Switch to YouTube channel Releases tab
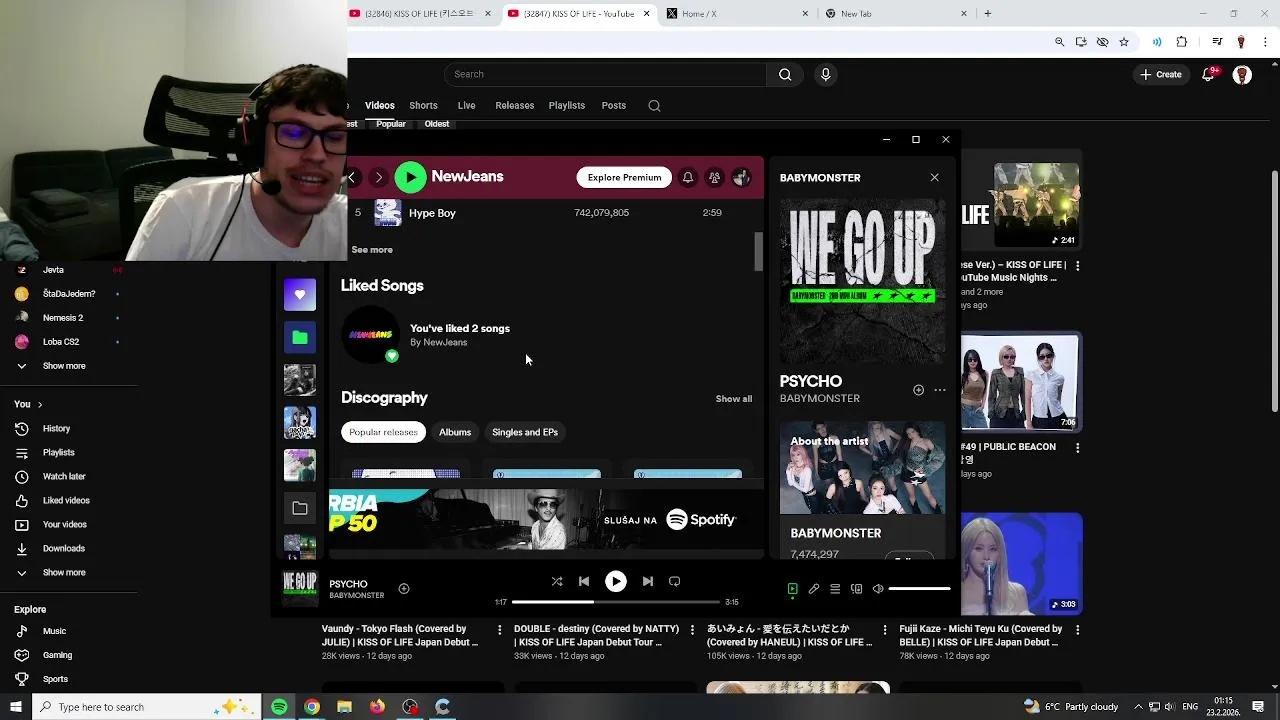The height and width of the screenshot is (720, 1280). pyautogui.click(x=515, y=105)
